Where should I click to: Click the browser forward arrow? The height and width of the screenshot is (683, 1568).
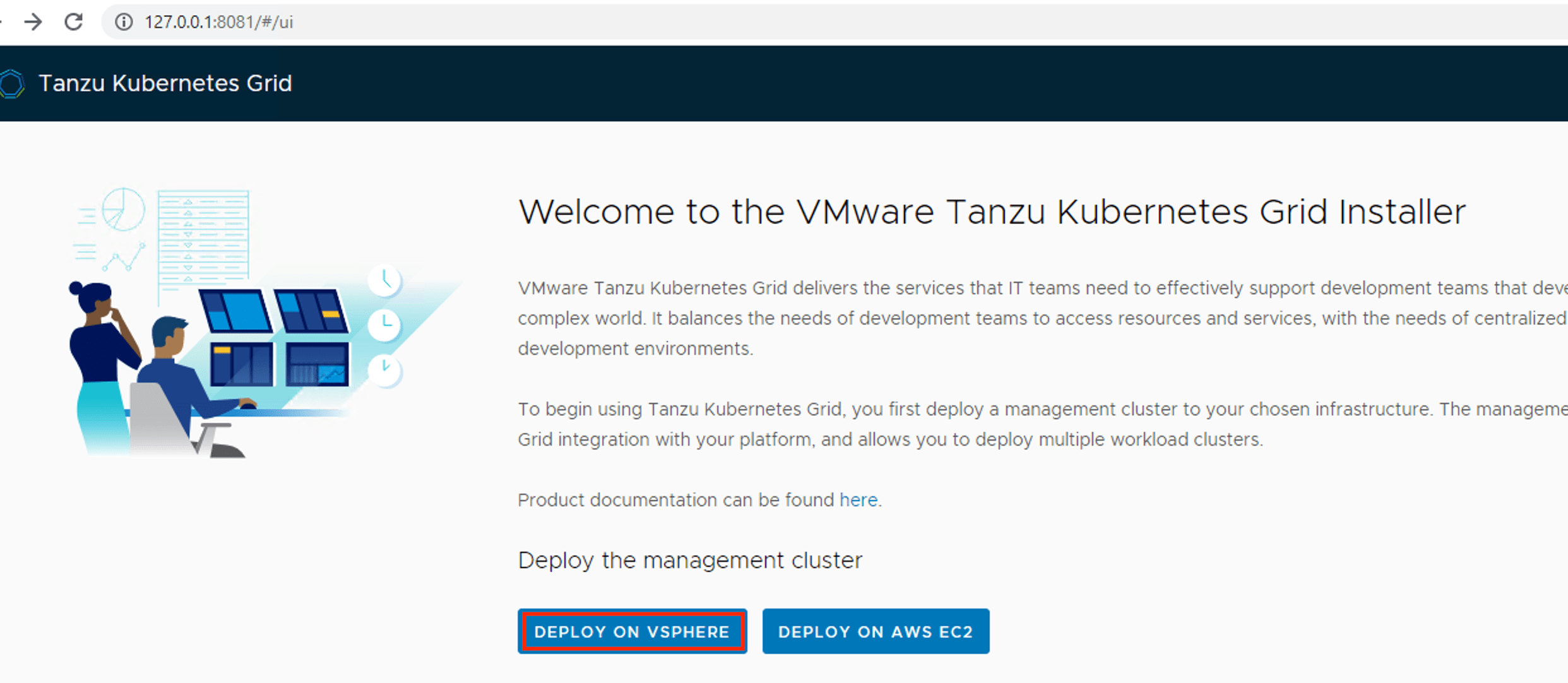33,22
